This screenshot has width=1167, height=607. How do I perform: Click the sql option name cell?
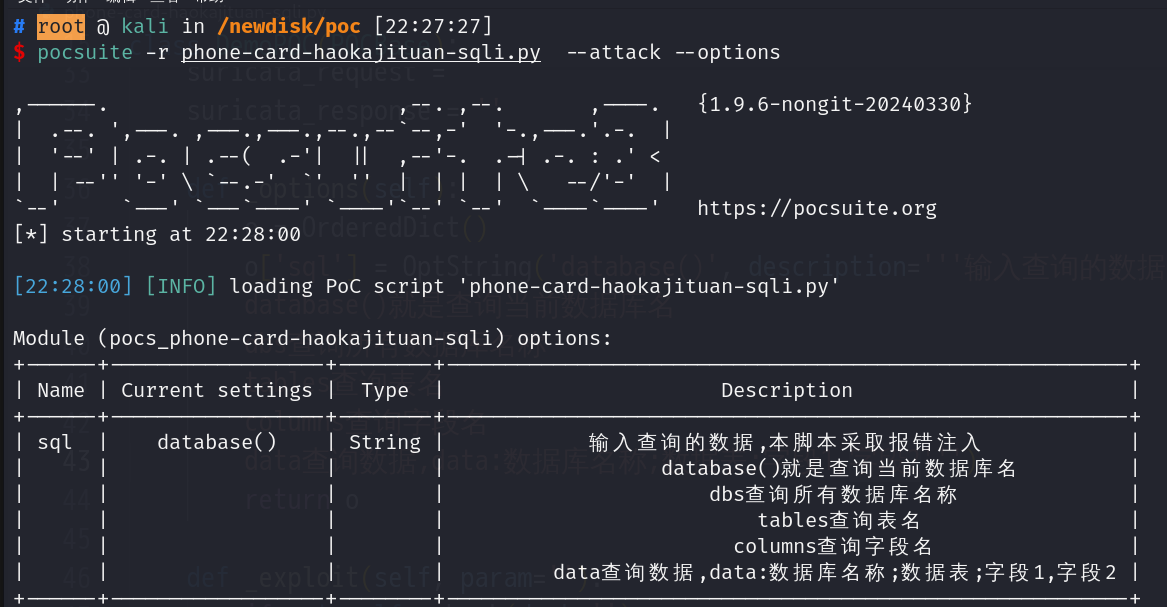click(54, 443)
